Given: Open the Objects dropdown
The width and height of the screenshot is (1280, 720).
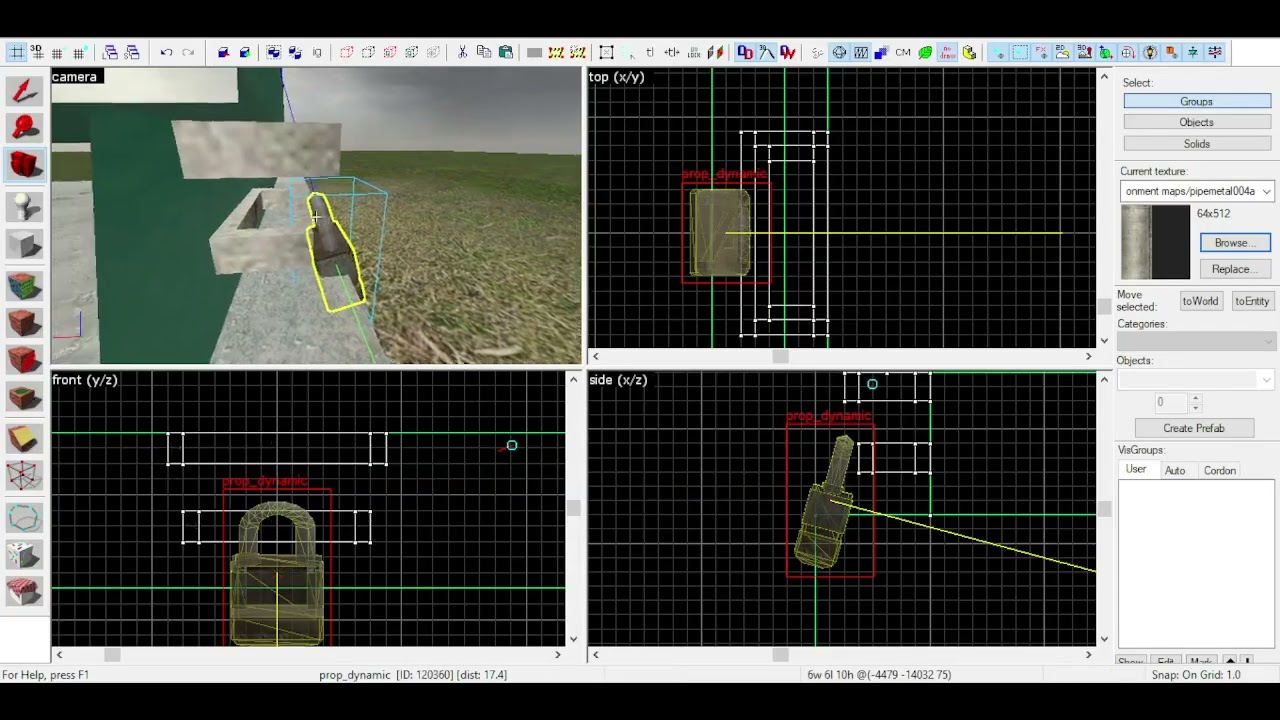Looking at the screenshot, I should 1197,379.
